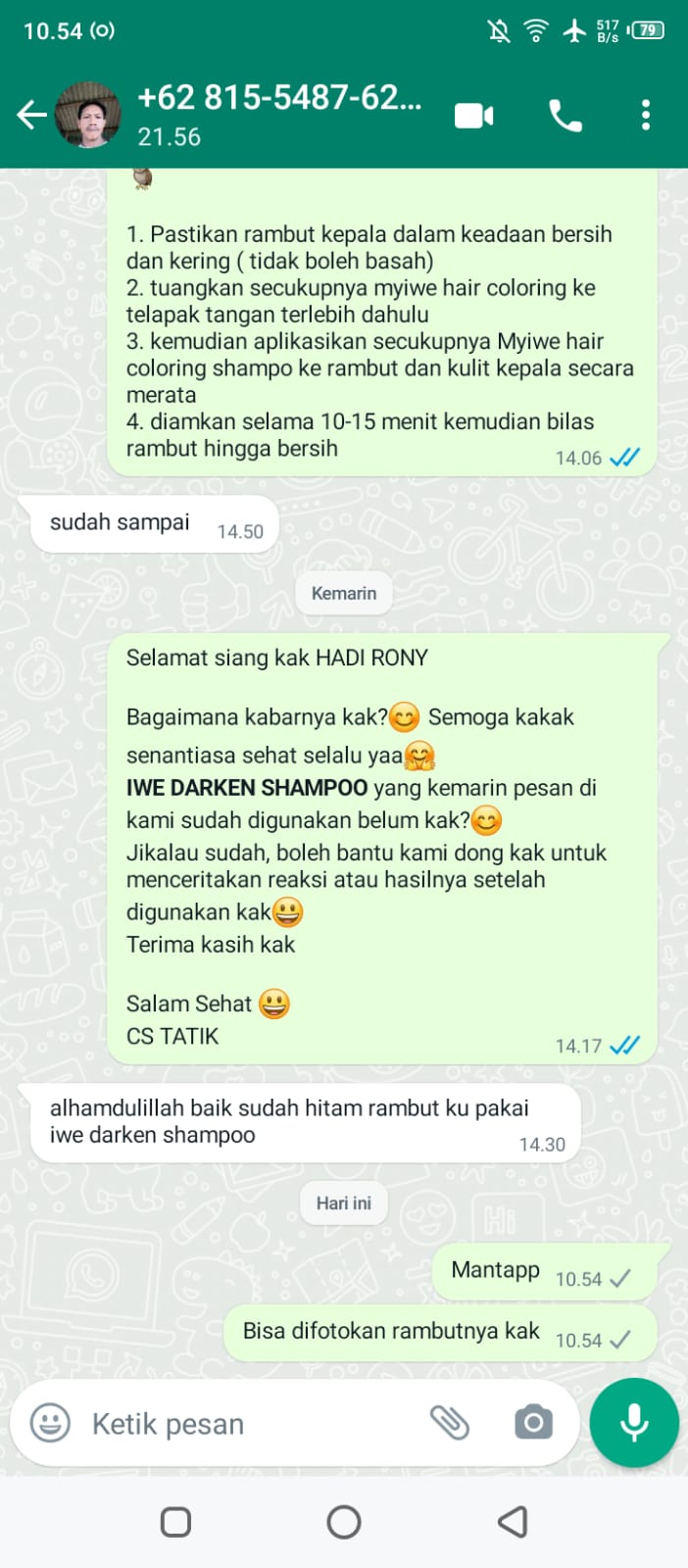Viewport: 688px width, 1568px height.
Task: Tap the Android back triangle button
Action: [513, 1522]
